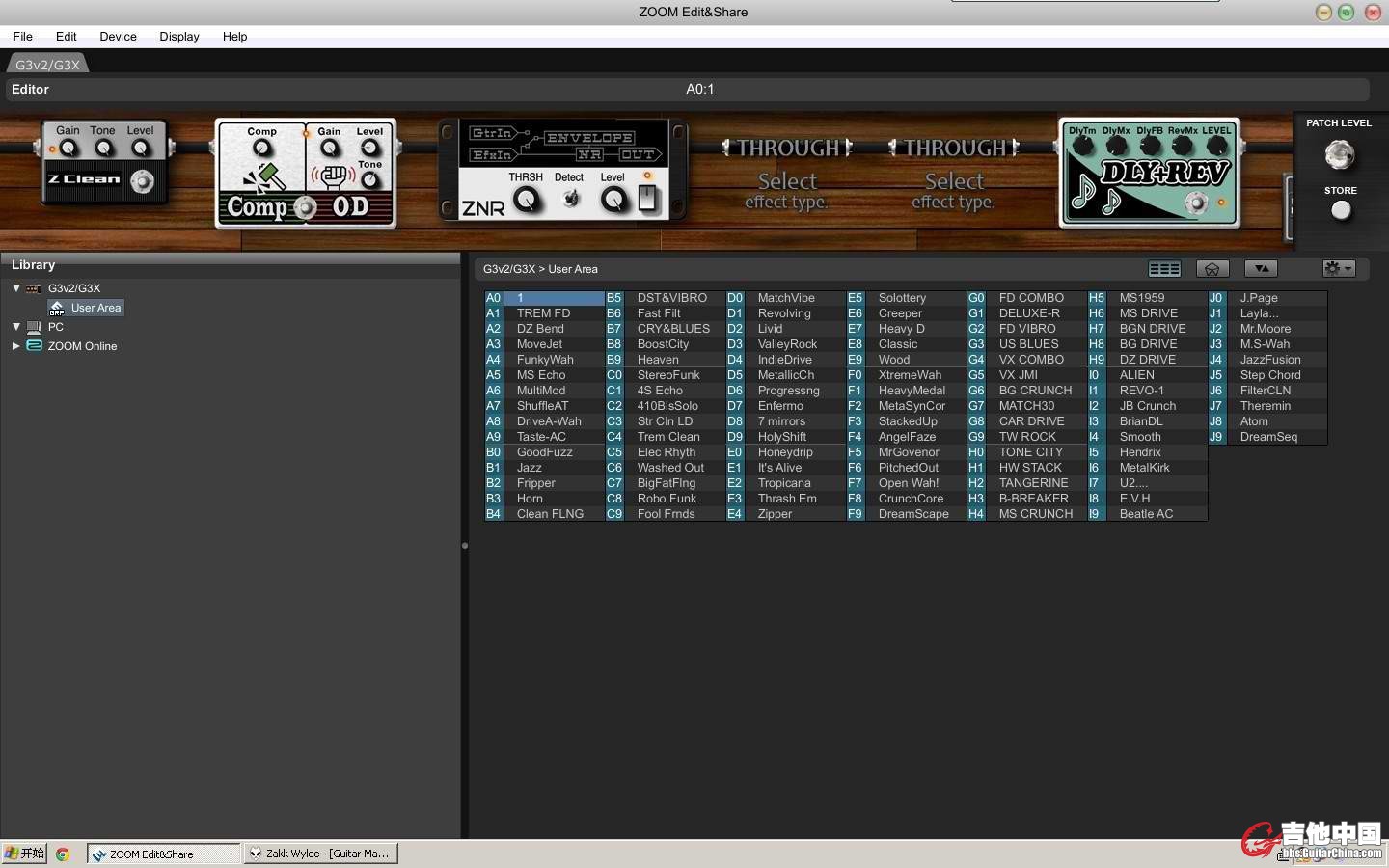The image size is (1389, 868).
Task: Open the Edit menu
Action: point(67,37)
